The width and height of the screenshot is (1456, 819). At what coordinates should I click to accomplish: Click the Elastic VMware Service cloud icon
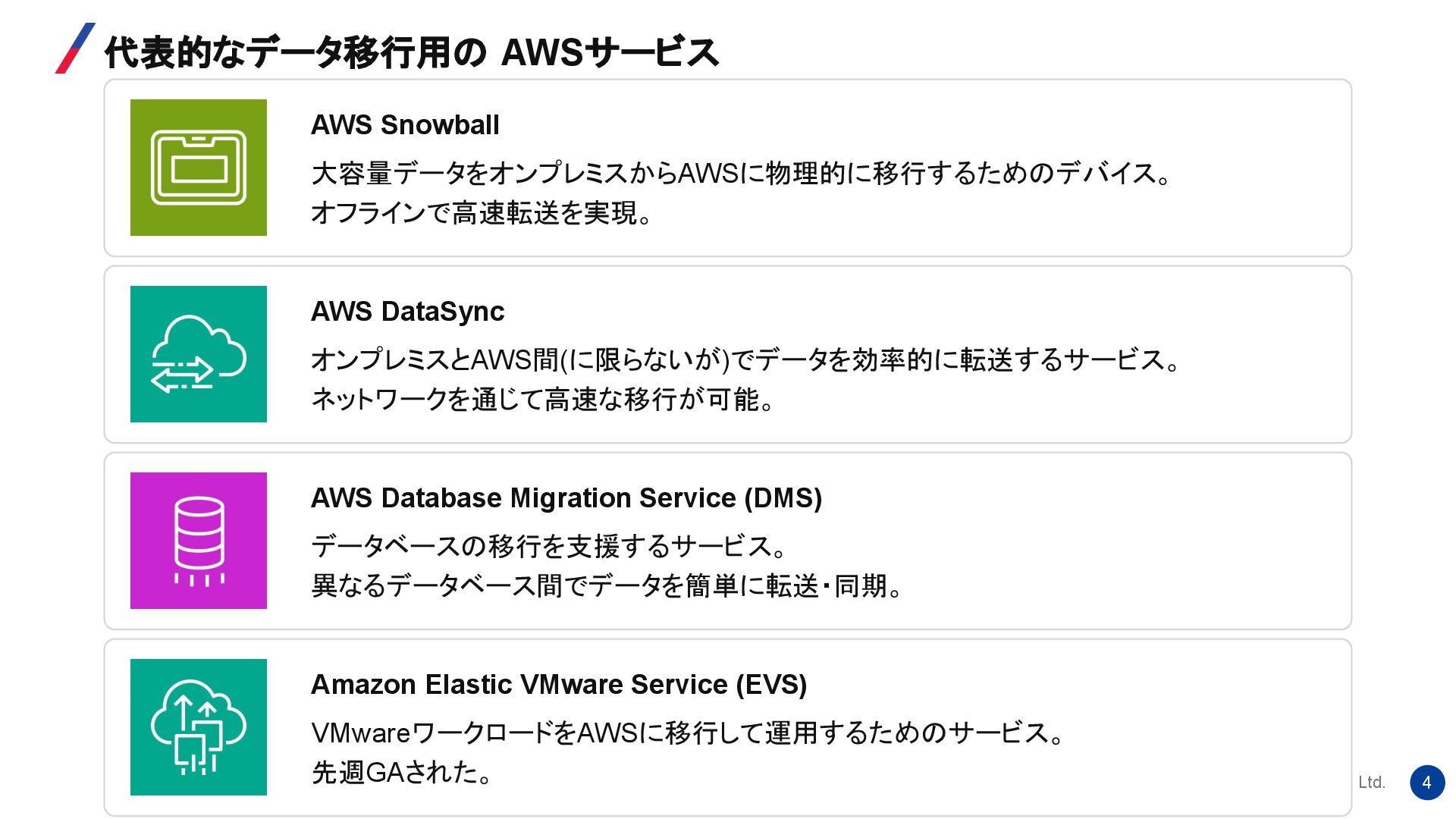click(x=199, y=727)
